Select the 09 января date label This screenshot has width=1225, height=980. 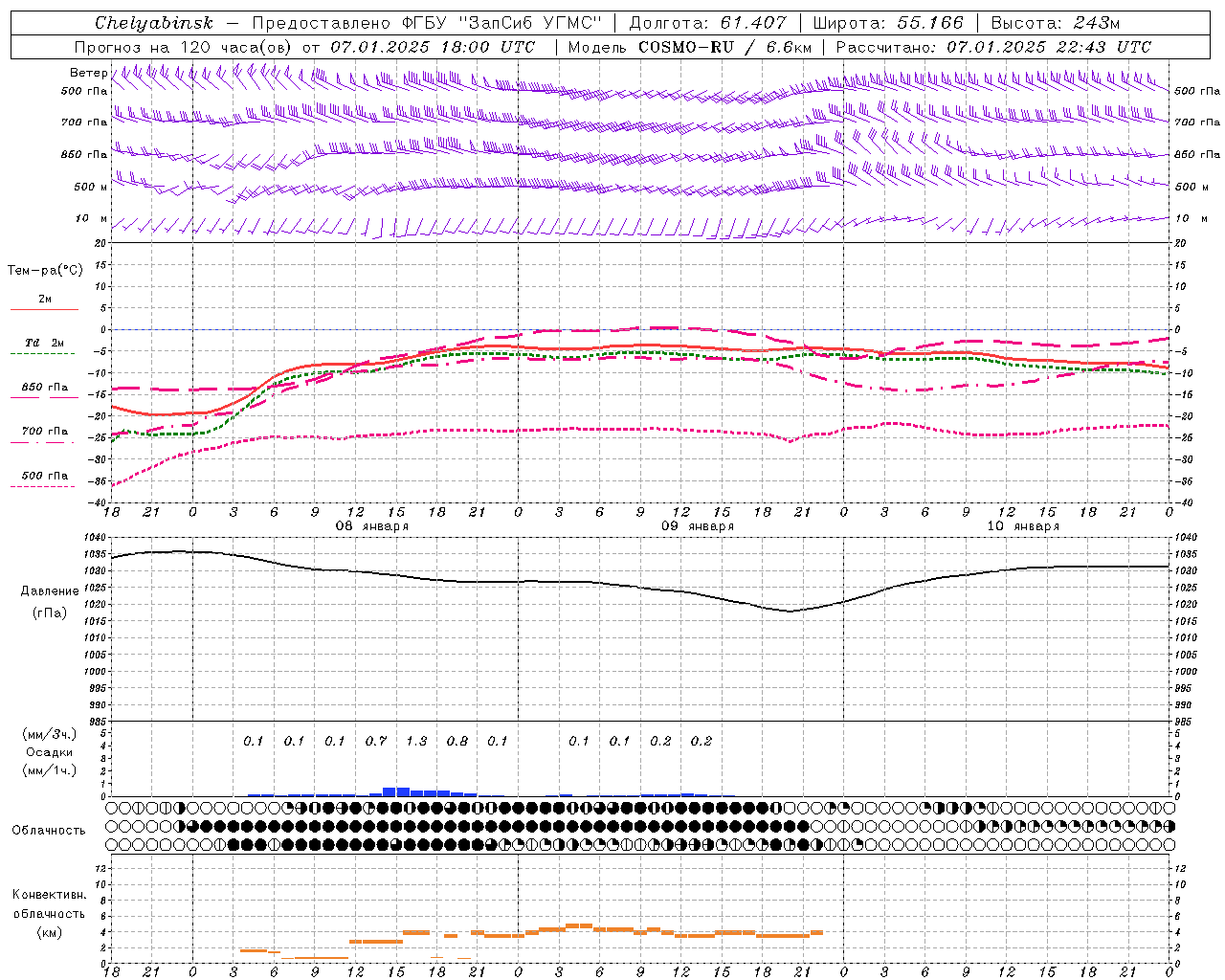pos(698,526)
